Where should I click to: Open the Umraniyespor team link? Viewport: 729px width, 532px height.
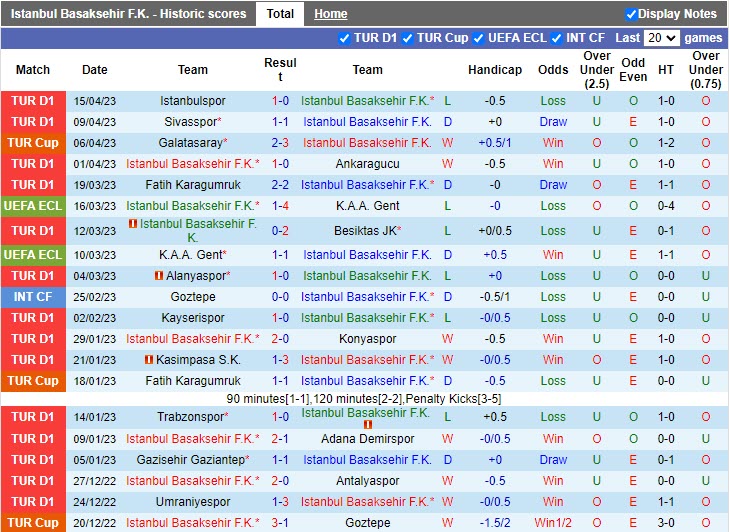point(192,502)
